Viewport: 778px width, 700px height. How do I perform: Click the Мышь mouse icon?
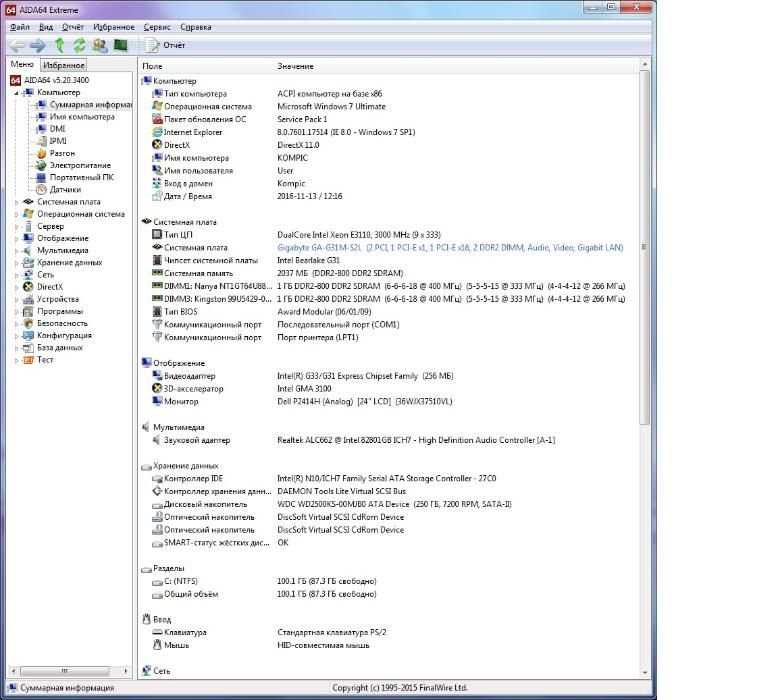[157, 645]
